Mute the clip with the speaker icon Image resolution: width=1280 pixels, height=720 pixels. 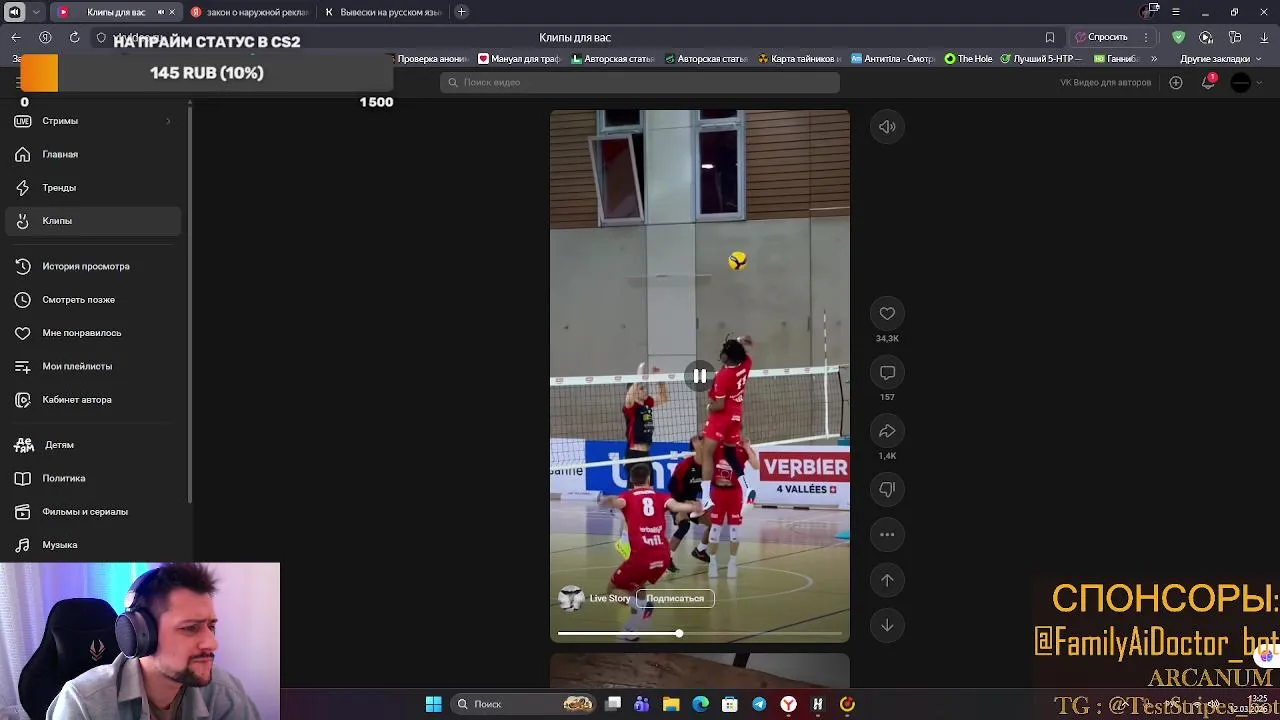[x=887, y=127]
